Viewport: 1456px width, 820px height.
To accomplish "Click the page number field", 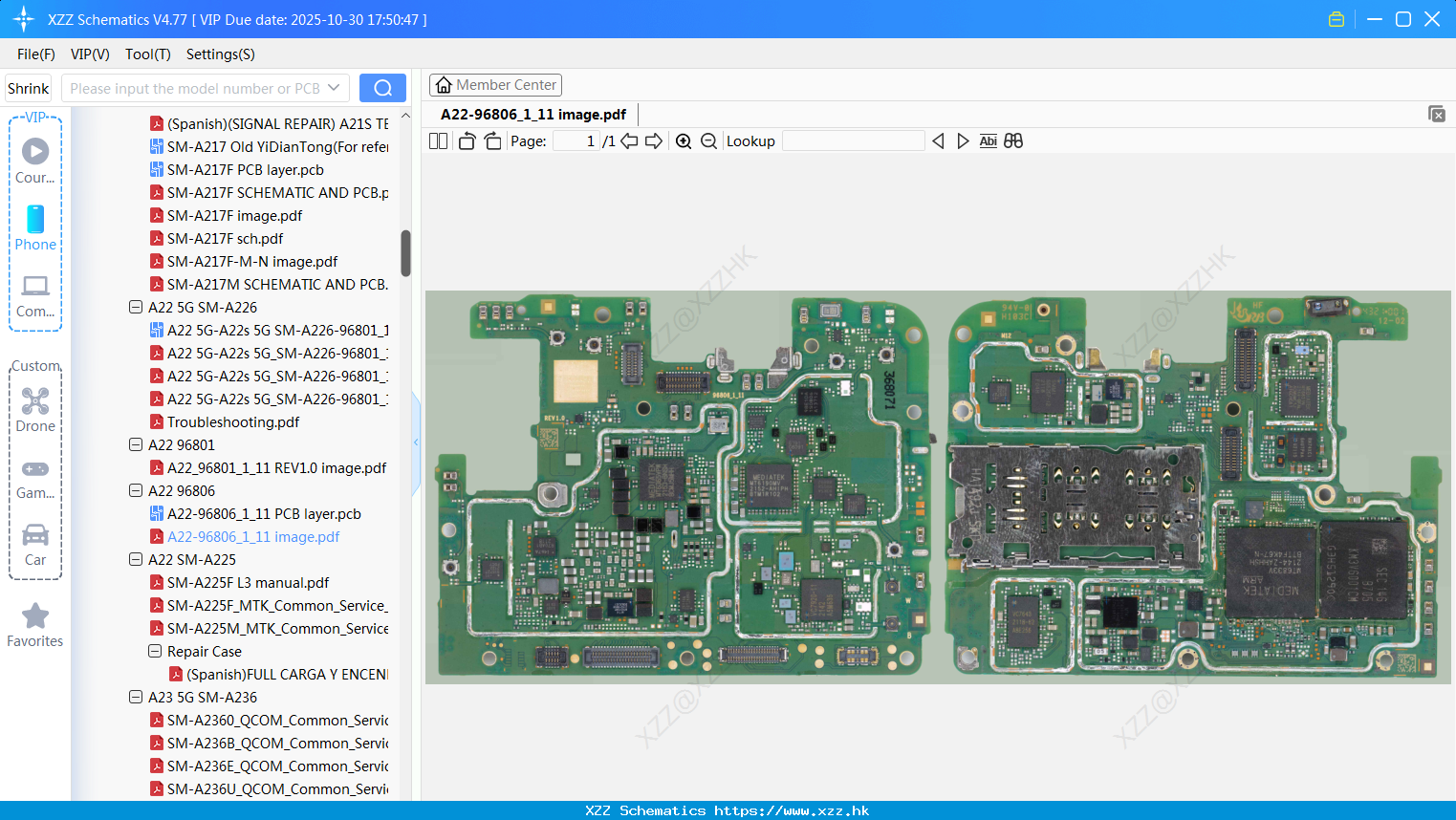I will tap(576, 141).
